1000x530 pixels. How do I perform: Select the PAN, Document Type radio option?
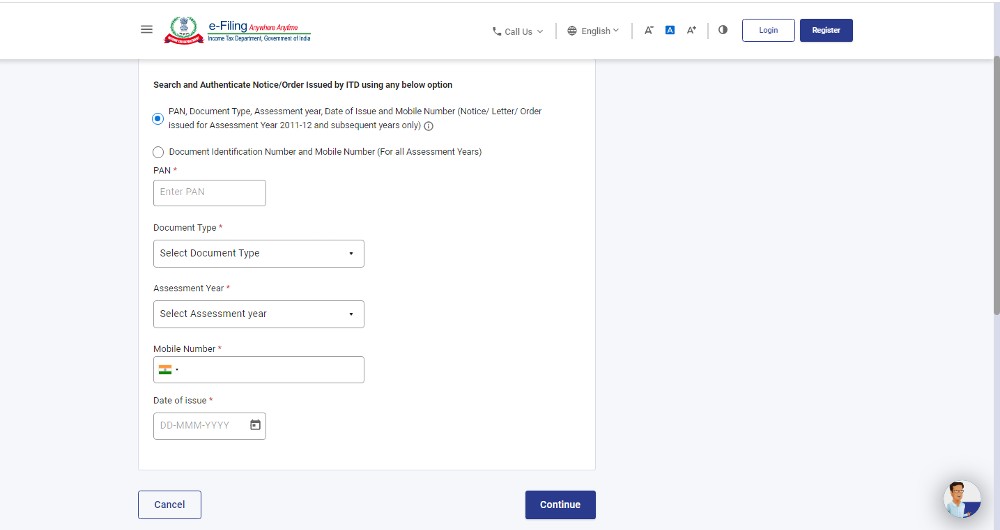(158, 119)
